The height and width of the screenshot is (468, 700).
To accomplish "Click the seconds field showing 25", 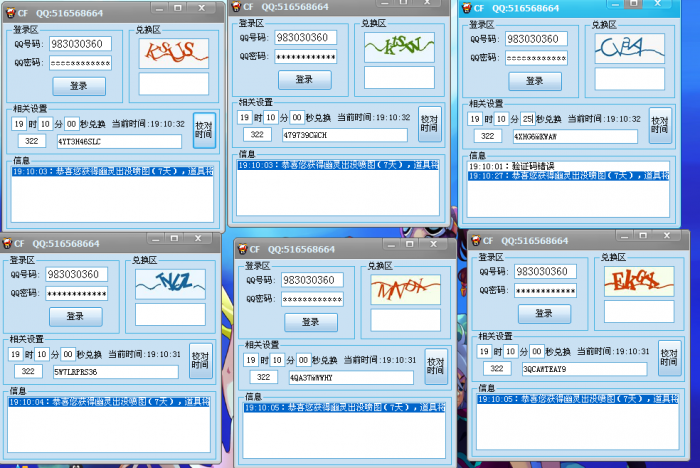I will pyautogui.click(x=528, y=119).
